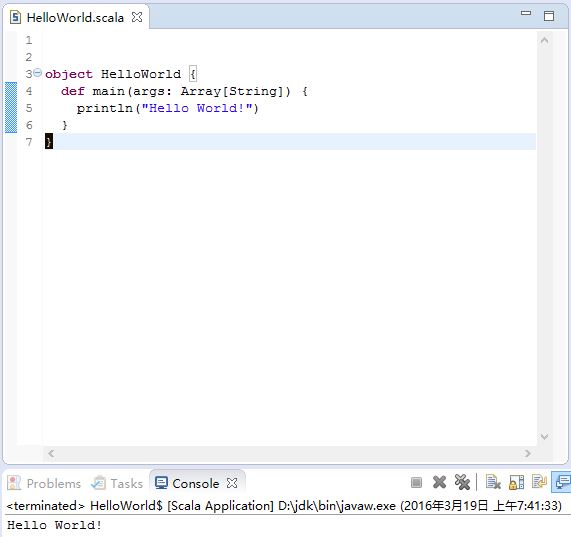Viewport: 571px width, 537px height.
Task: Close the Console view tab
Action: 232,483
